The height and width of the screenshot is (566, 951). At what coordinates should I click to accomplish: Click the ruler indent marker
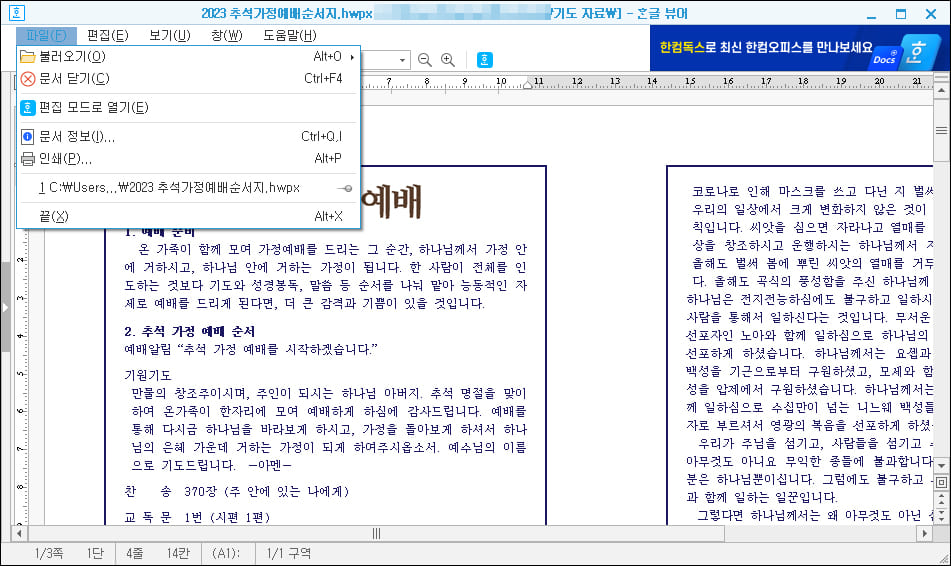(x=528, y=84)
